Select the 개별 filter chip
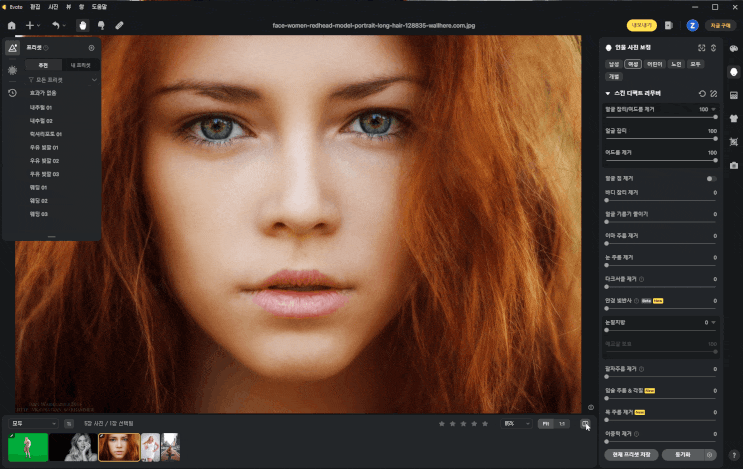The height and width of the screenshot is (469, 743). click(x=614, y=76)
